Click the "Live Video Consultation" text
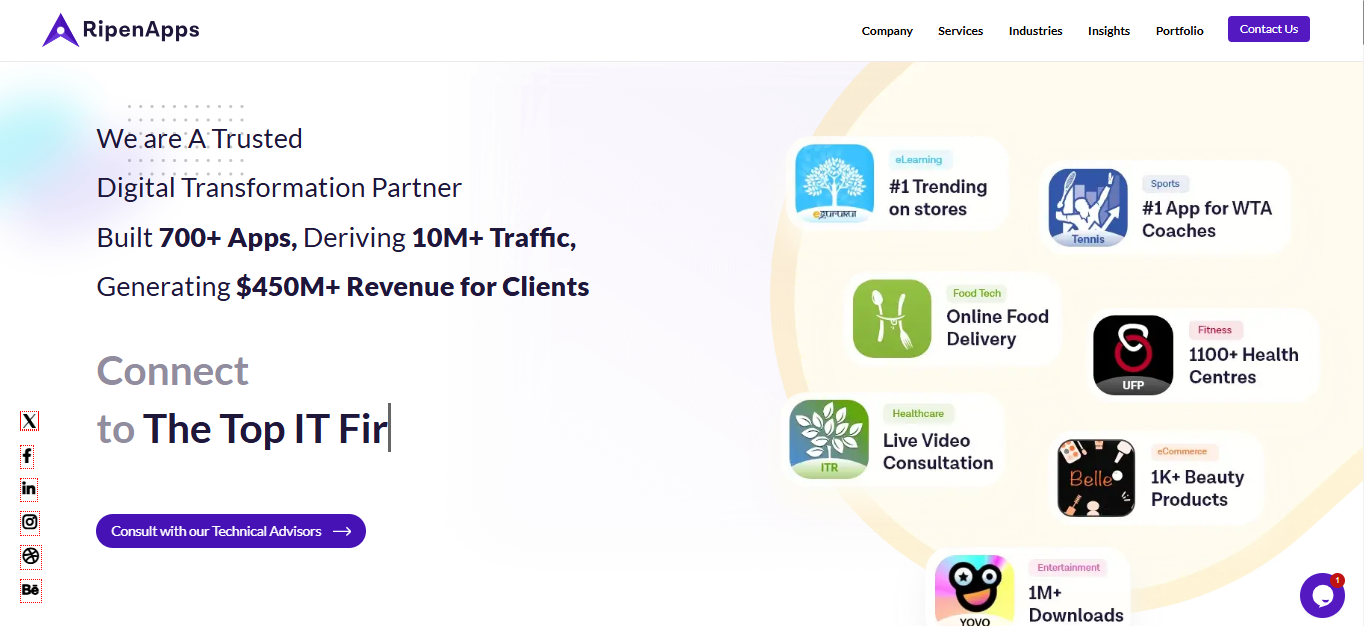 tap(938, 452)
